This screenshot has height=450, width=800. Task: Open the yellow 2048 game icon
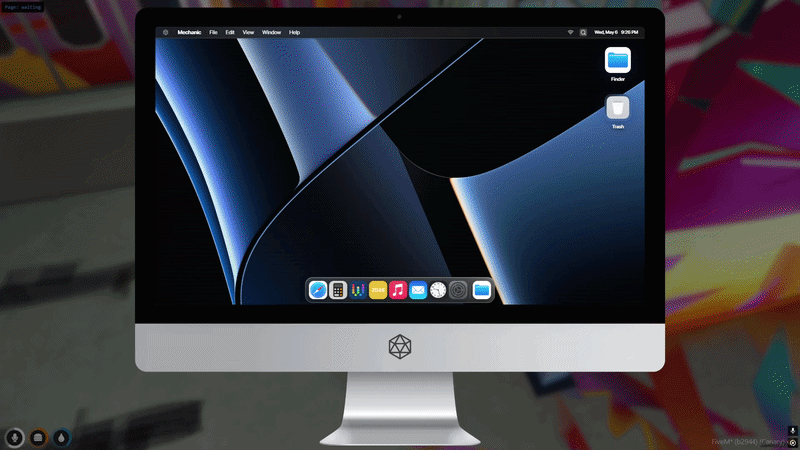click(378, 290)
